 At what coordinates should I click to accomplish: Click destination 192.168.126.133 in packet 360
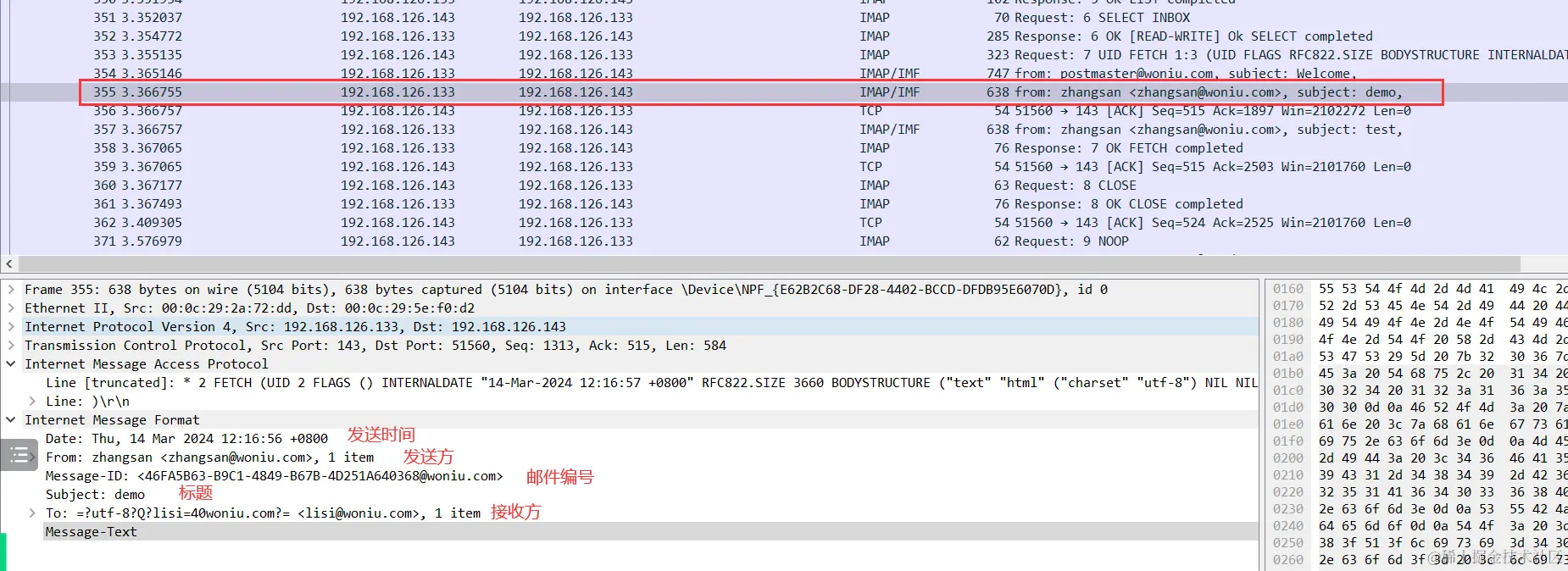coord(575,186)
